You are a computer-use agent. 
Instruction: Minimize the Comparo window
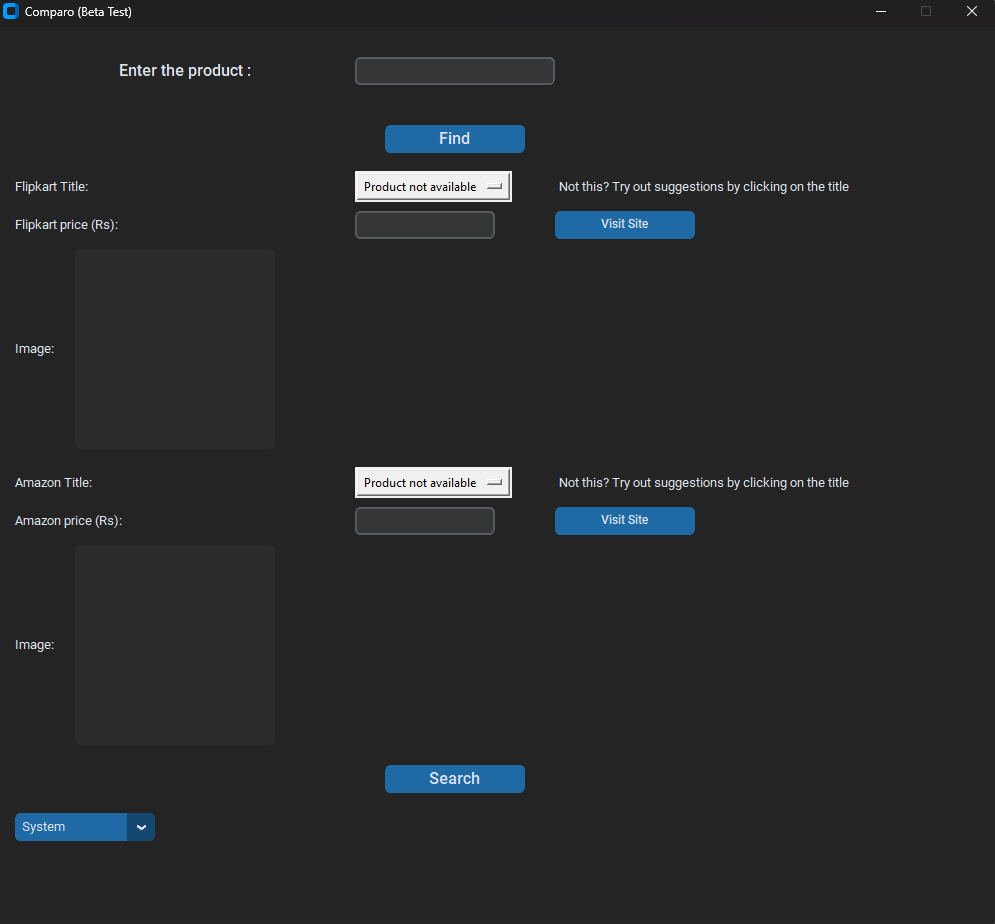(x=881, y=12)
